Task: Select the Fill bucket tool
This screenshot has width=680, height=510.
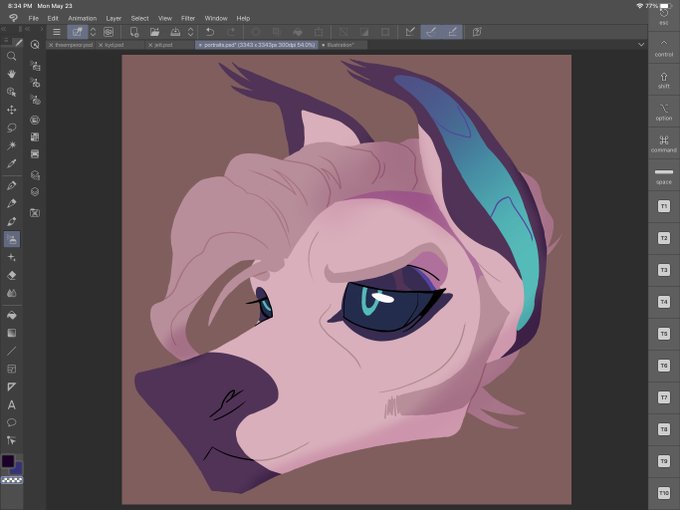Action: (12, 315)
